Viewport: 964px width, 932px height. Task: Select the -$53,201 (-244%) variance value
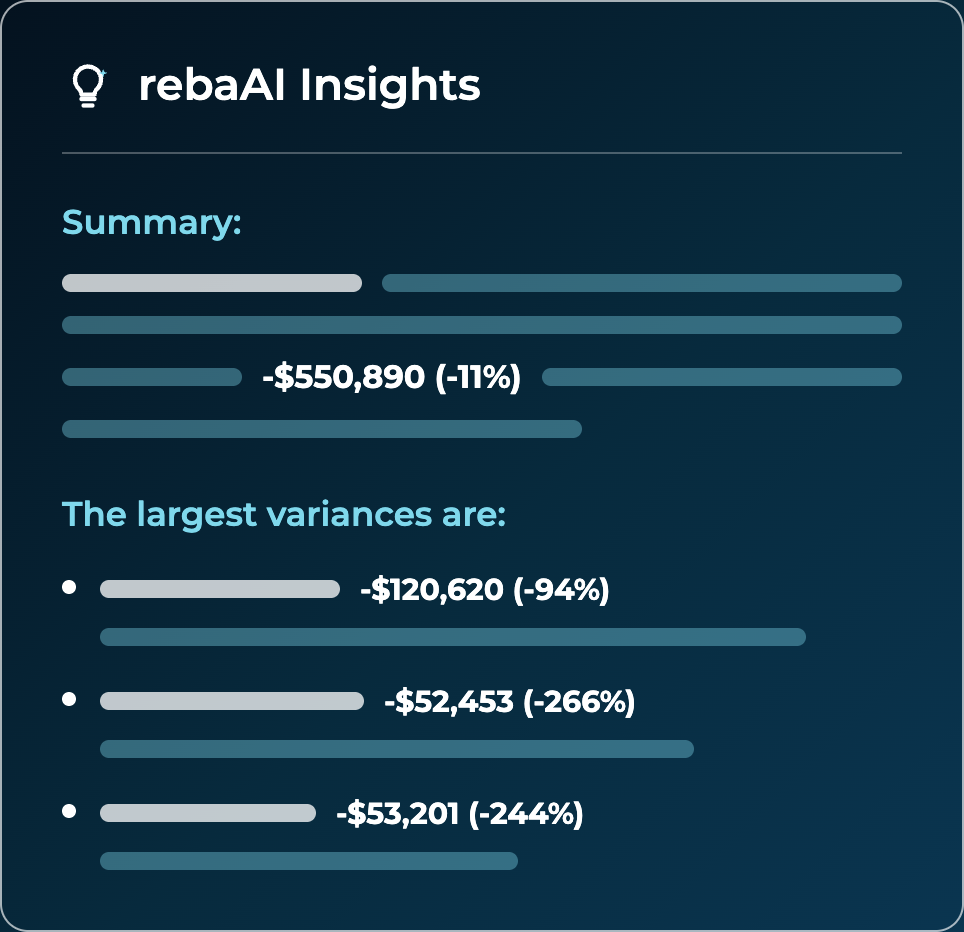[x=459, y=813]
